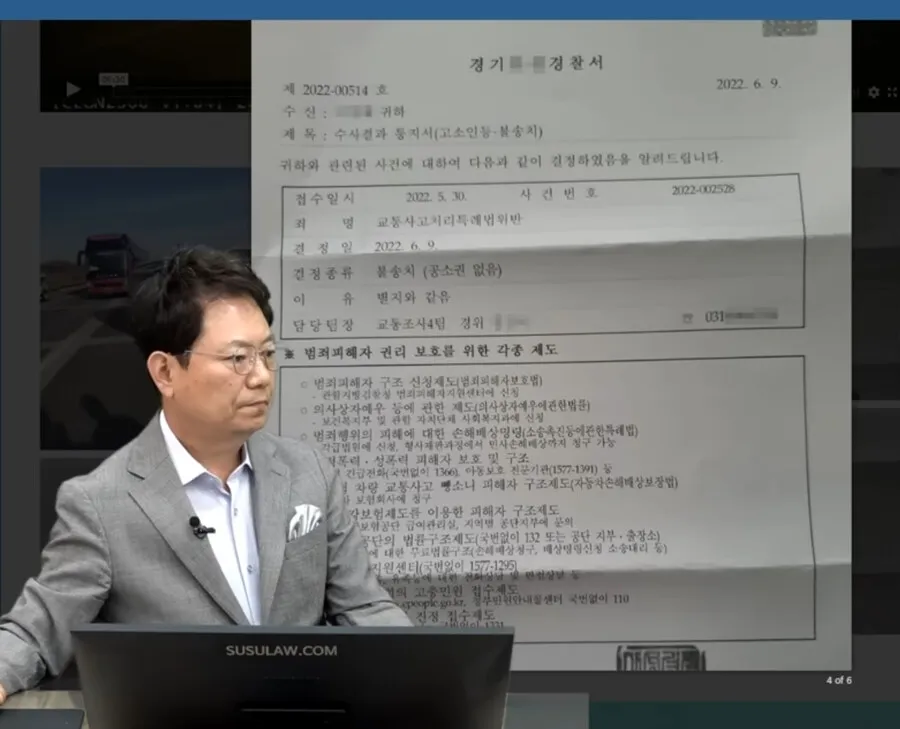Click the blue bar at the page top
Viewport: 900px width, 729px height.
click(x=450, y=9)
